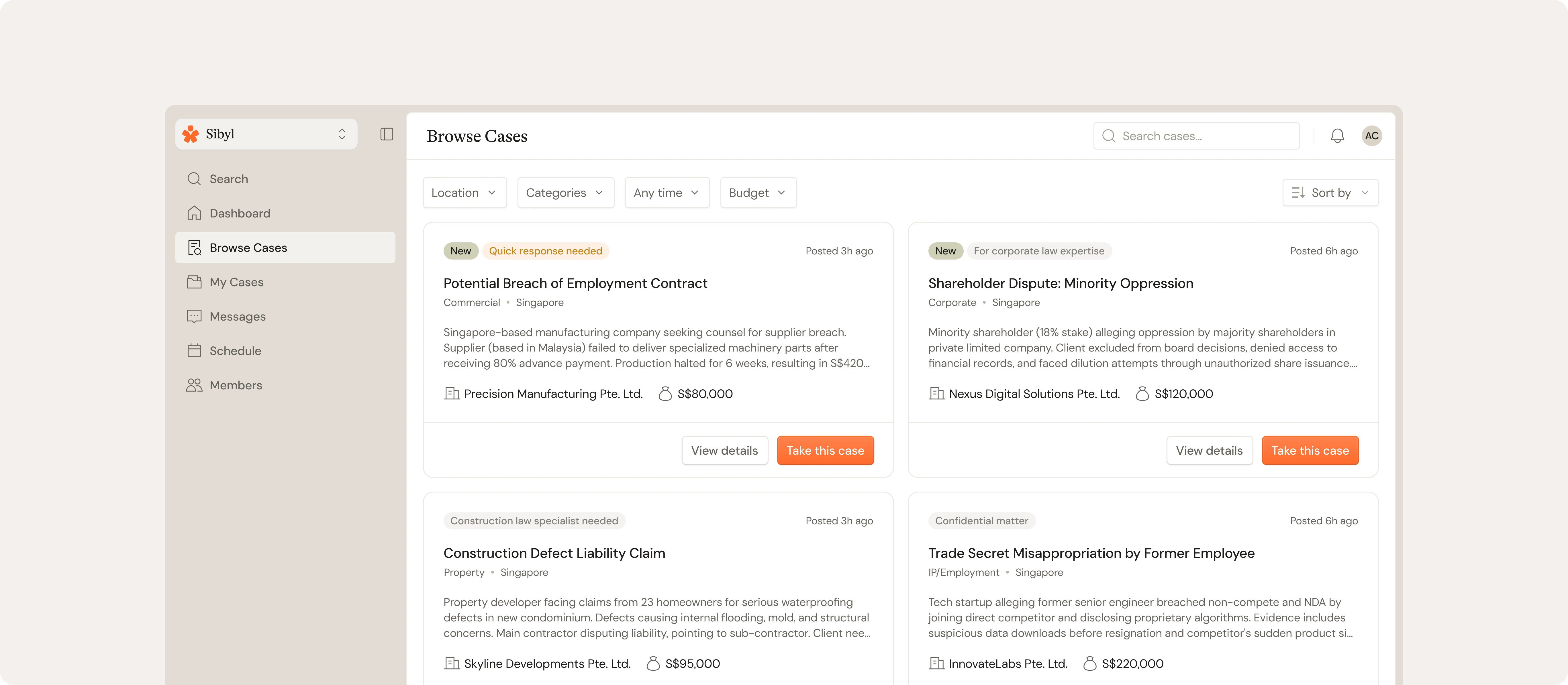The width and height of the screenshot is (1568, 685).
Task: Click the Schedule calendar icon
Action: click(x=194, y=350)
